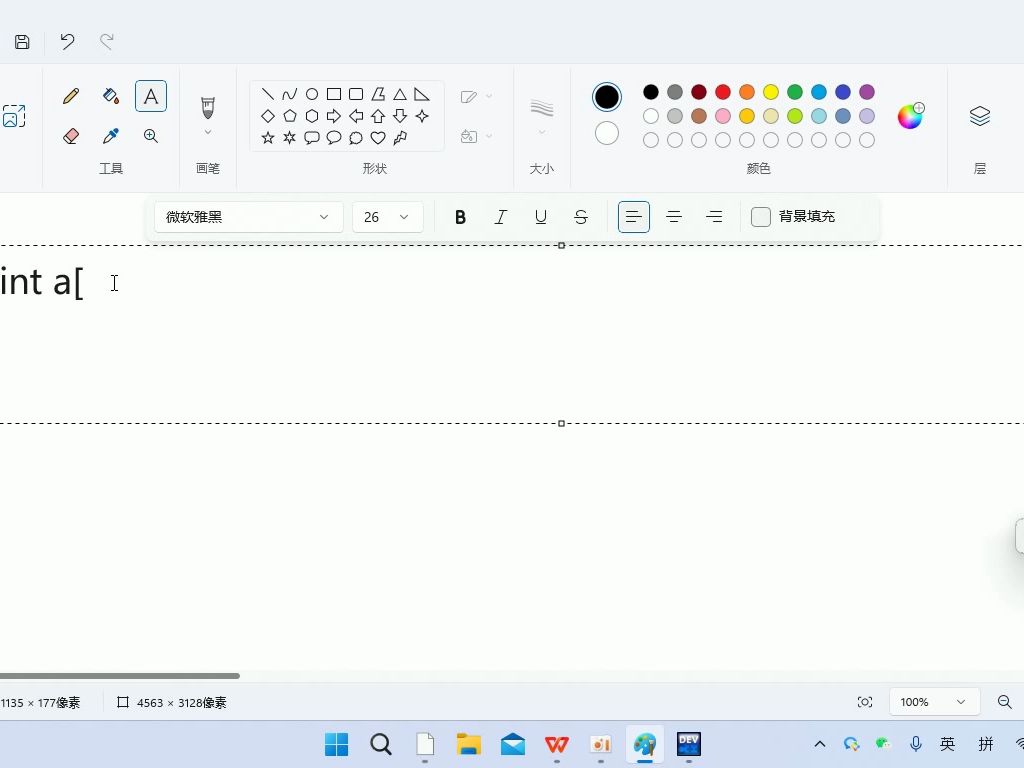Open the 层 (Layers) panel
This screenshot has width=1024, height=768.
pyautogui.click(x=979, y=115)
